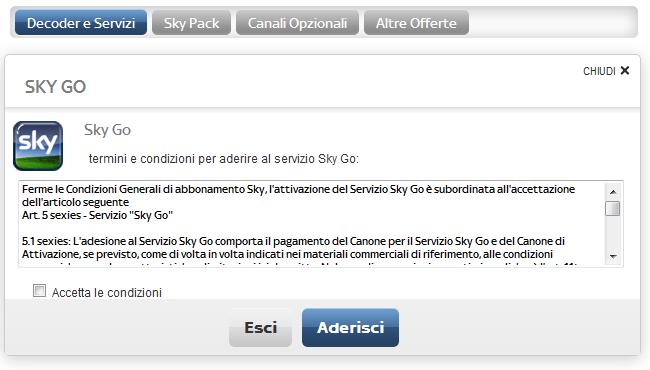
Task: Switch to the Sky Pack tab
Action: 191,23
